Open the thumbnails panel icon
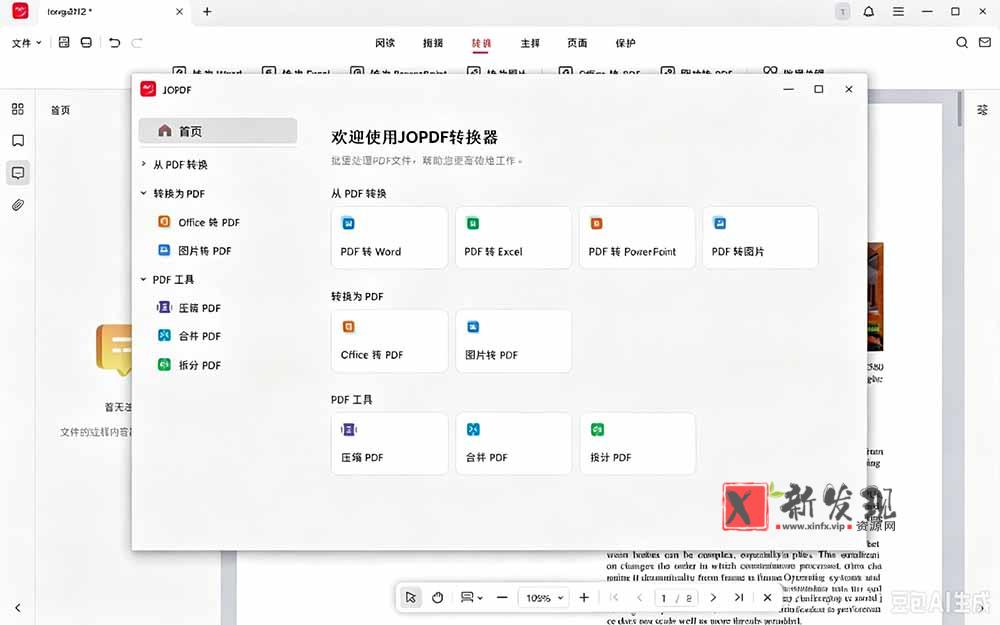 18,109
